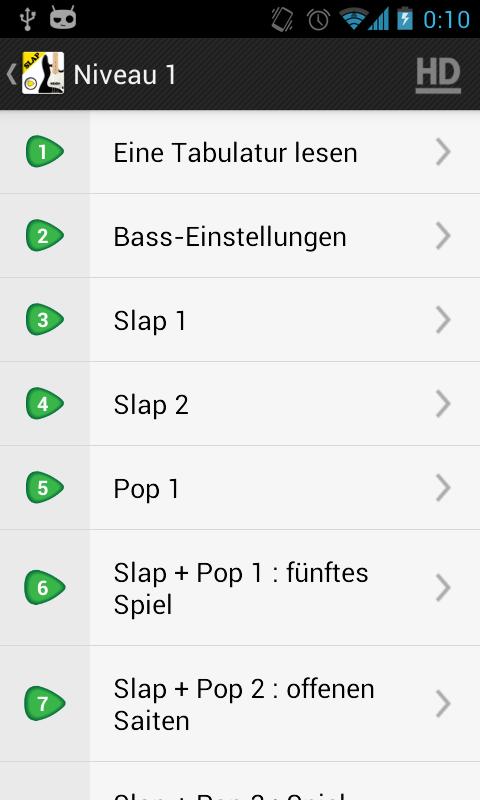Tap green pick number 5 icon

point(45,487)
